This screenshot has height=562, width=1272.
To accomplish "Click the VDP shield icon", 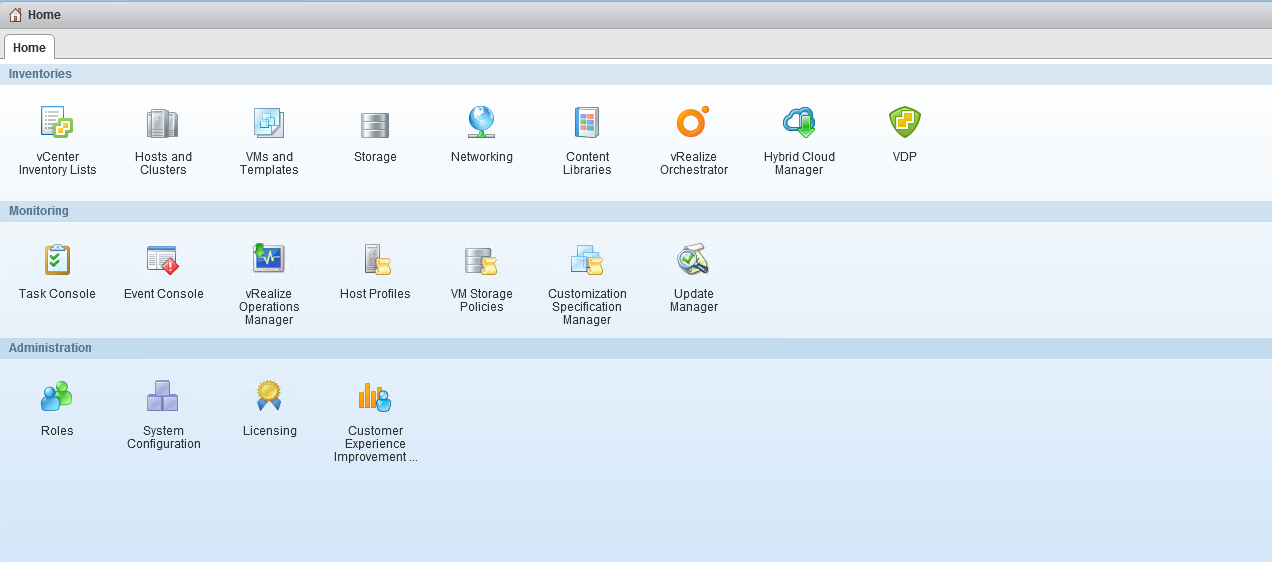I will (x=904, y=123).
